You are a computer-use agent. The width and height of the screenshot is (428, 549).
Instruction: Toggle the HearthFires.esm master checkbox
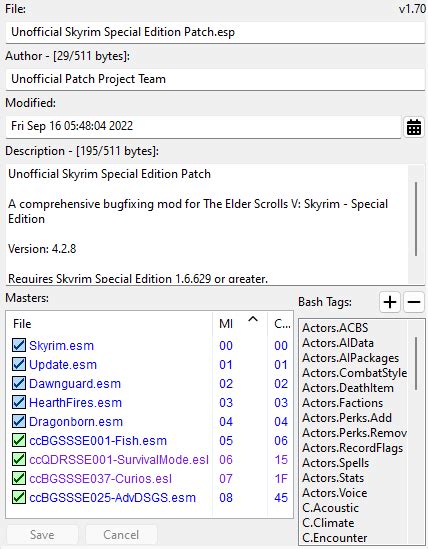click(19, 402)
